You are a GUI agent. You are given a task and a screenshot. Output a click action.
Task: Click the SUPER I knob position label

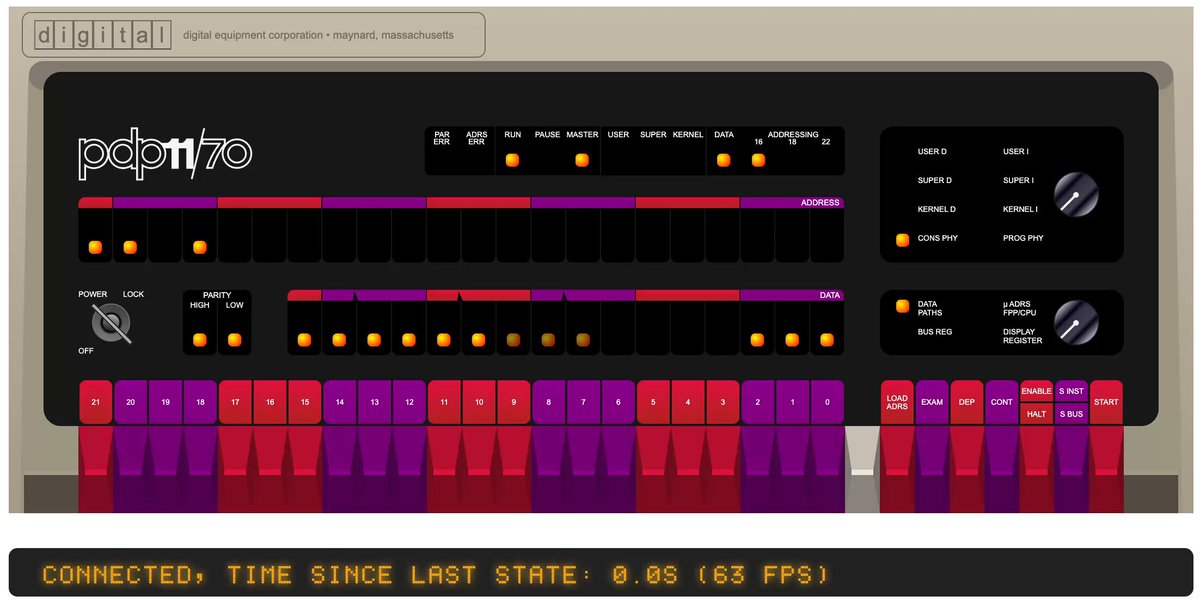point(1020,181)
